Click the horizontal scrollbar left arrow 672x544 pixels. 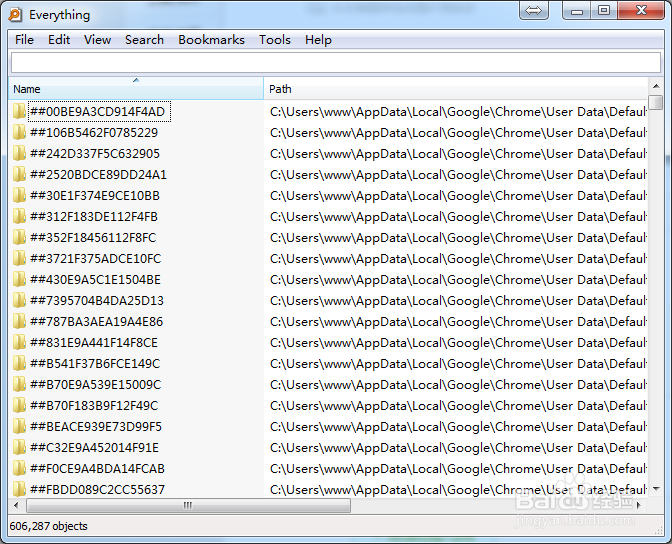(16, 505)
